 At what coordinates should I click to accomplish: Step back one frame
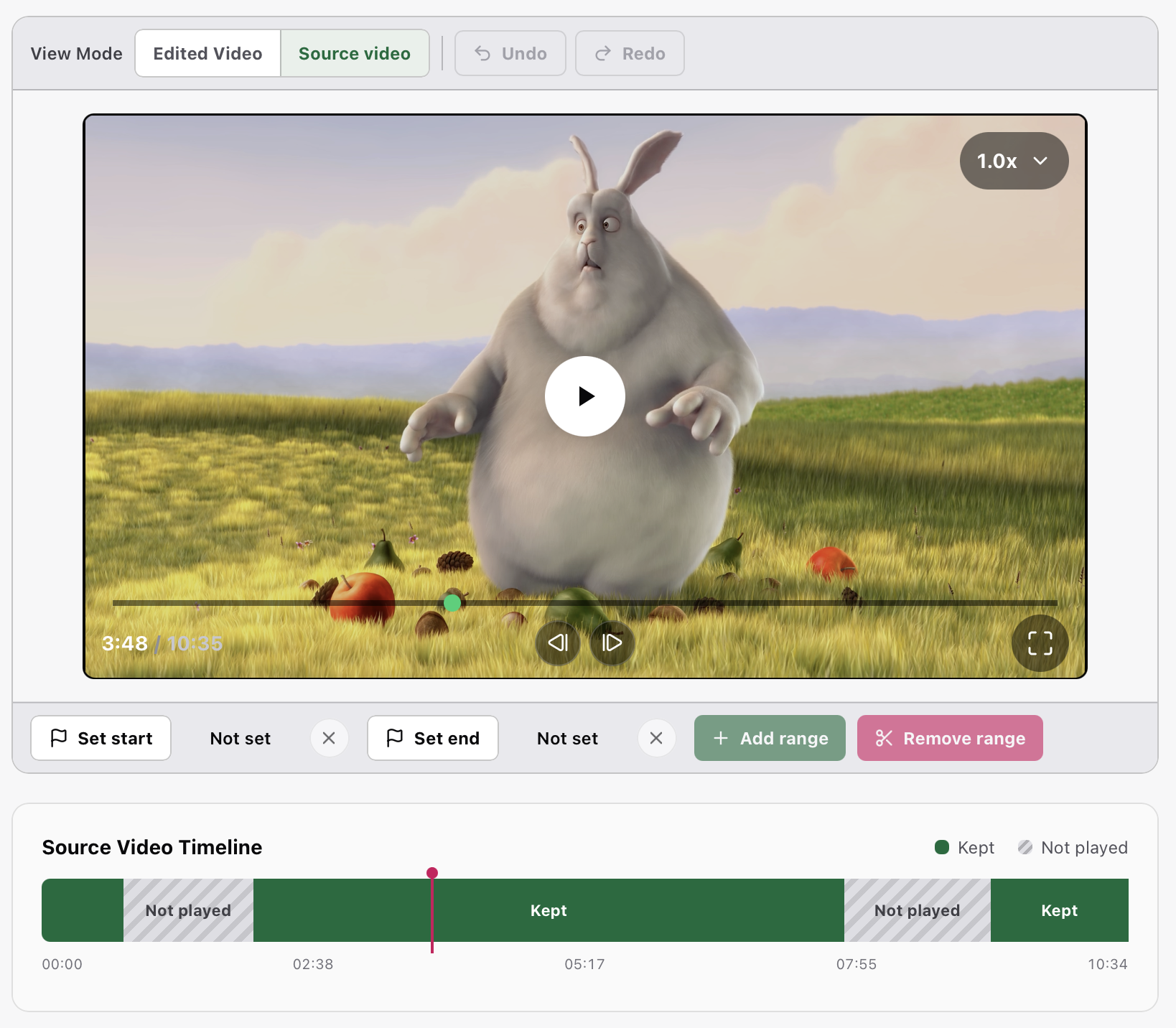click(x=558, y=642)
